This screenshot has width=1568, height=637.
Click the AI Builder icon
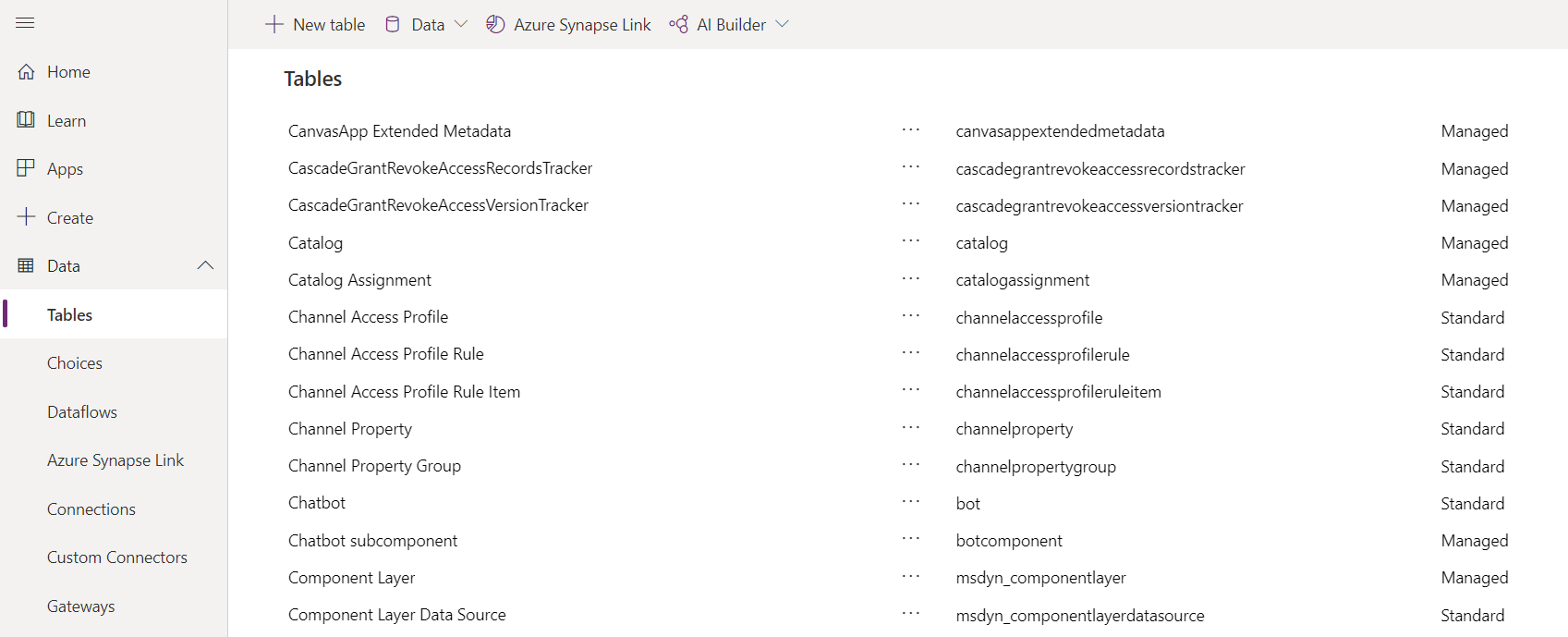click(x=678, y=25)
